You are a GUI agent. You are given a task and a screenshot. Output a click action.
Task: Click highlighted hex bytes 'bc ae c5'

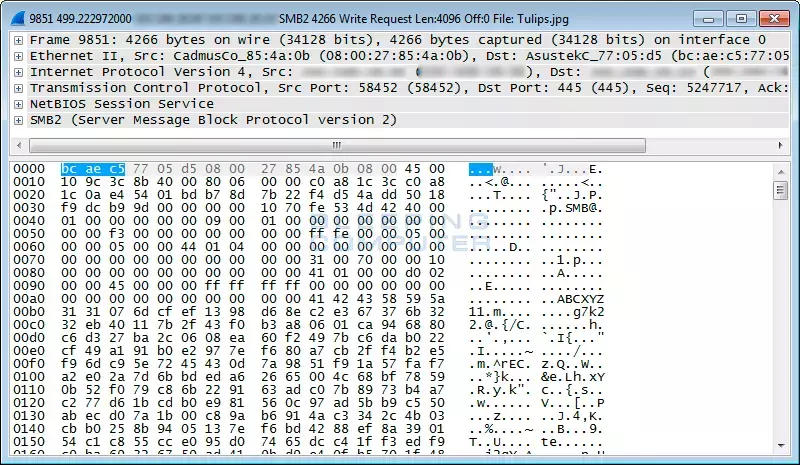pyautogui.click(x=92, y=169)
